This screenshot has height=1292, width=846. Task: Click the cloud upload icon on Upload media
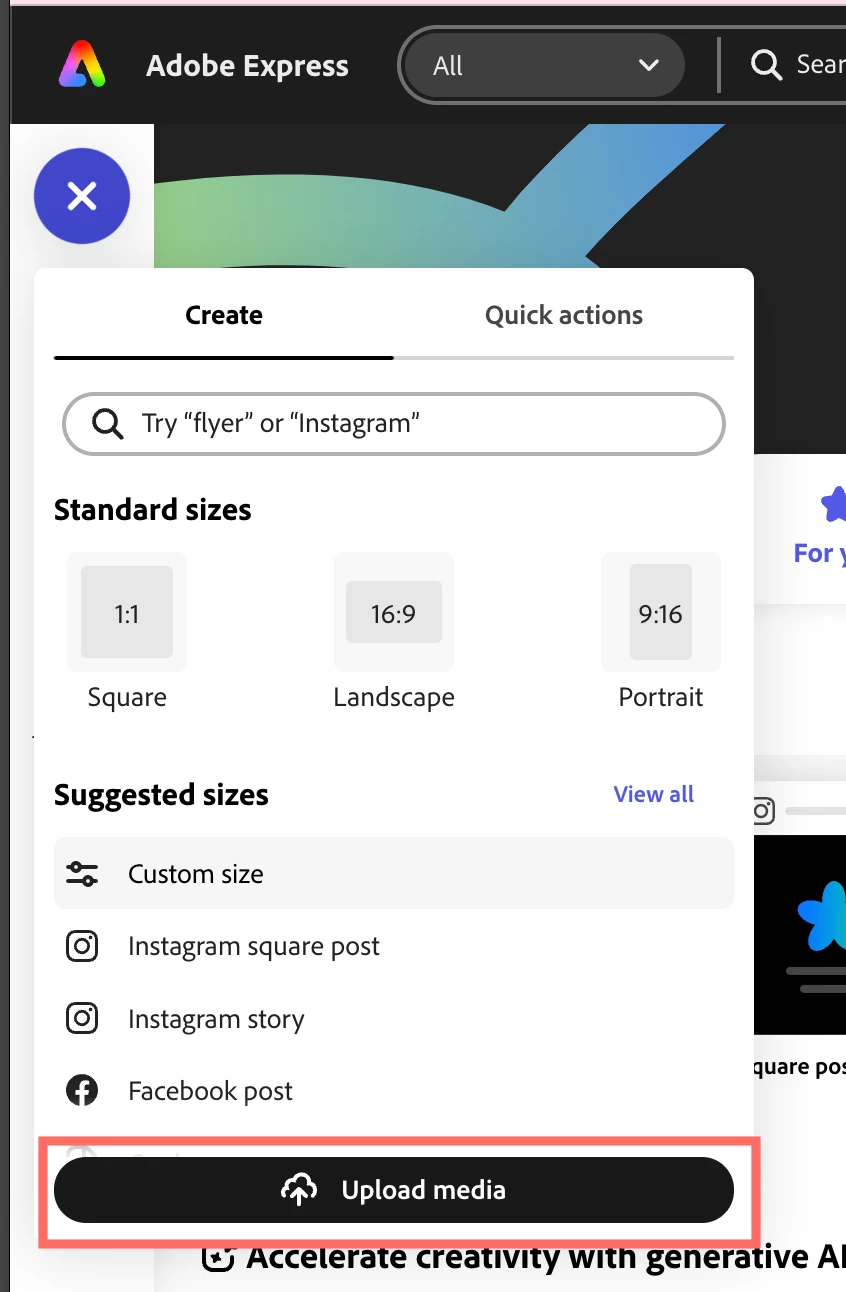pos(299,1190)
